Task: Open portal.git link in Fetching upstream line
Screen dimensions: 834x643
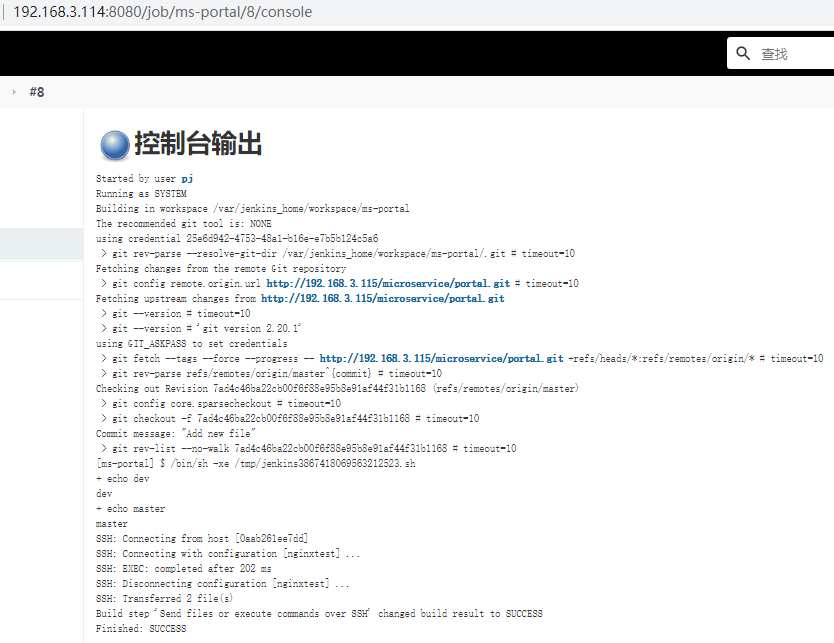Action: [382, 298]
